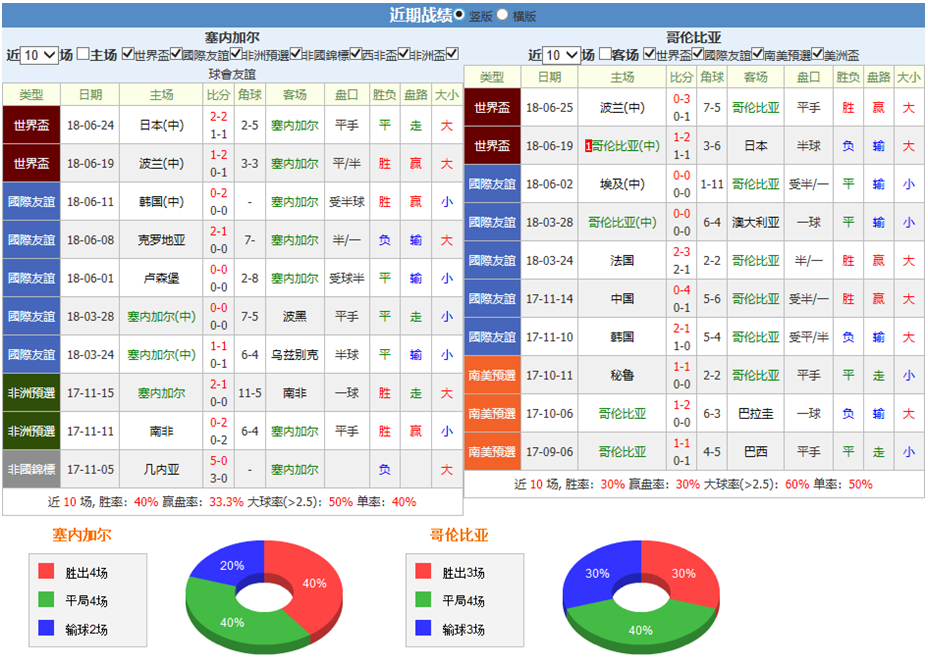This screenshot has height=658, width=928.
Task: Uncheck Senegal's 國際友誼 filter checkbox
Action: tap(176, 54)
